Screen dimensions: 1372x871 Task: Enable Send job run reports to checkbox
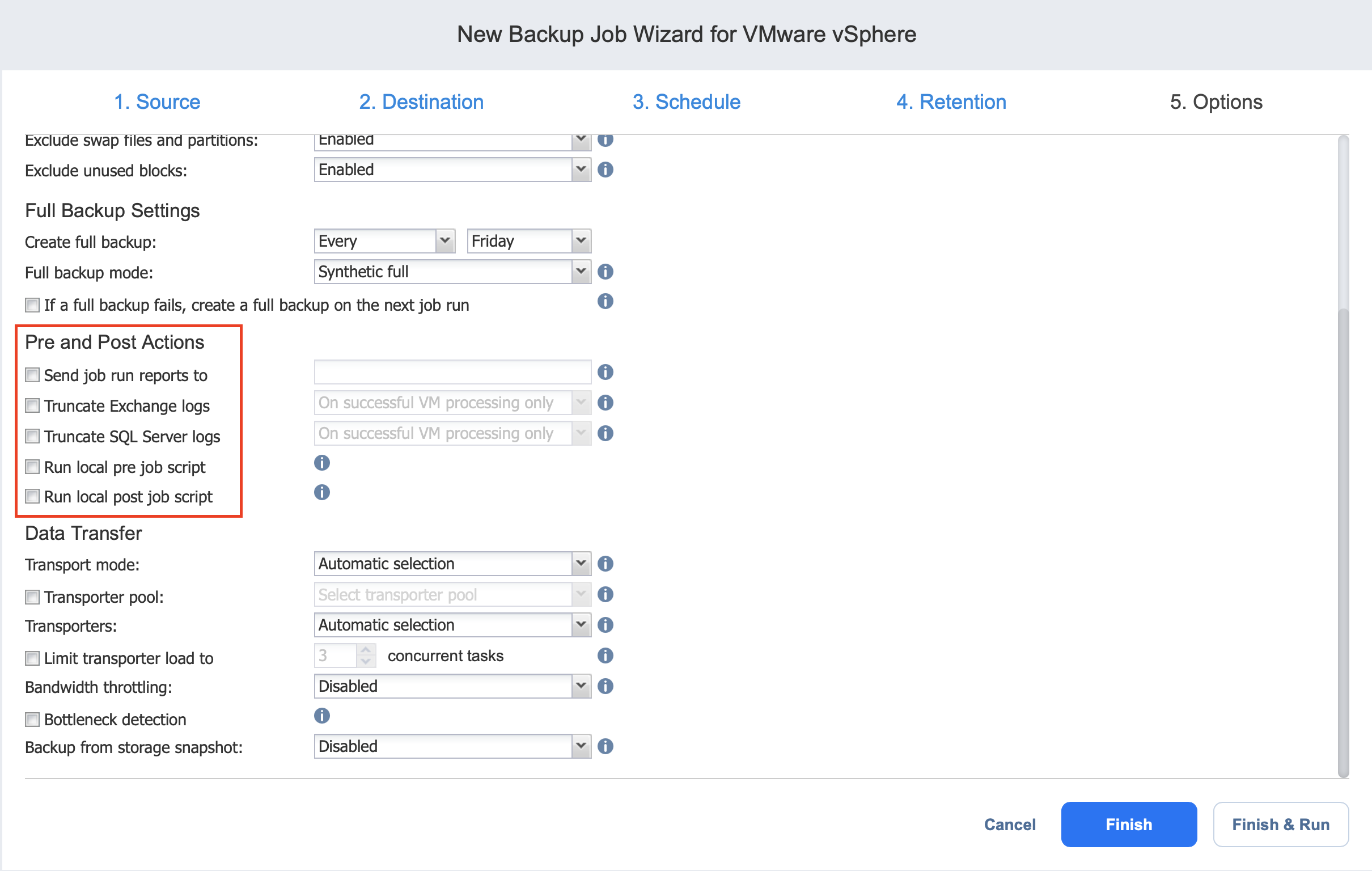32,375
